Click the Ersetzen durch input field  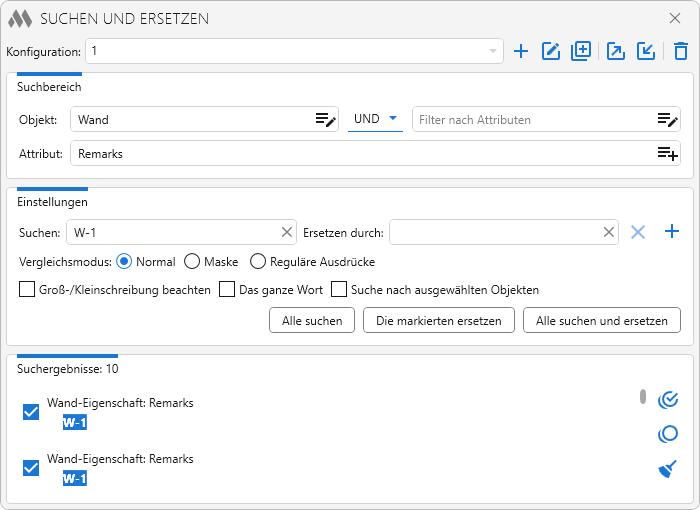495,232
